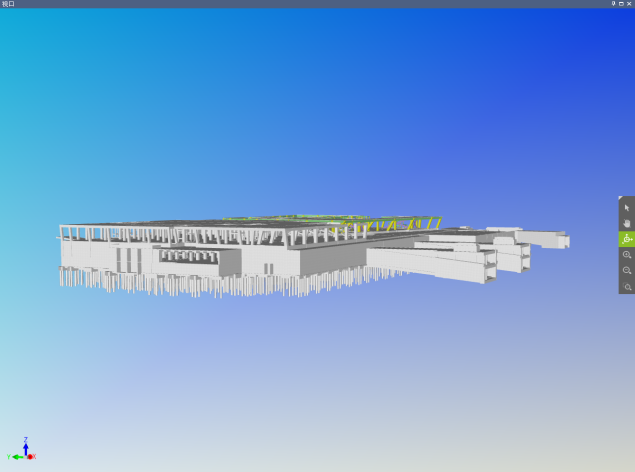Close the viewport panel
The height and width of the screenshot is (472, 635).
pos(629,4)
